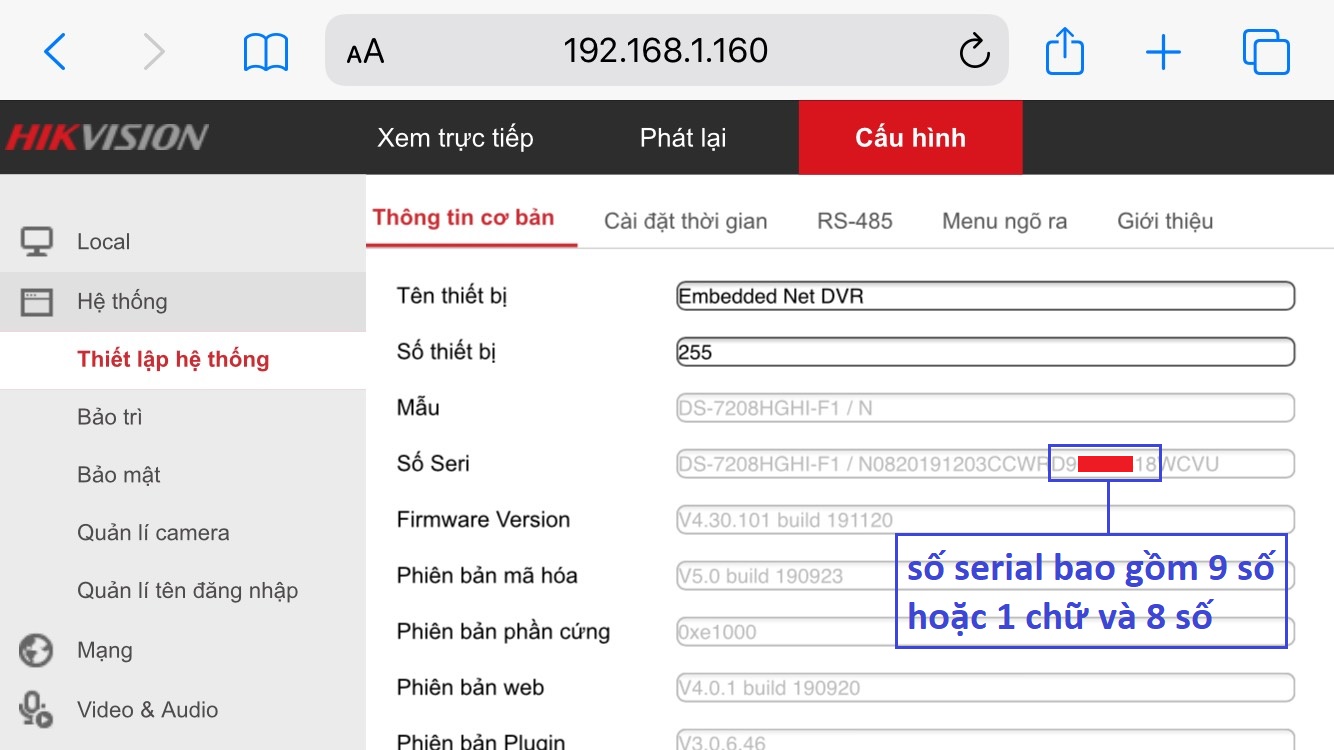Click the Số thiết bị label
Screen dimensions: 1334x750
pos(446,352)
